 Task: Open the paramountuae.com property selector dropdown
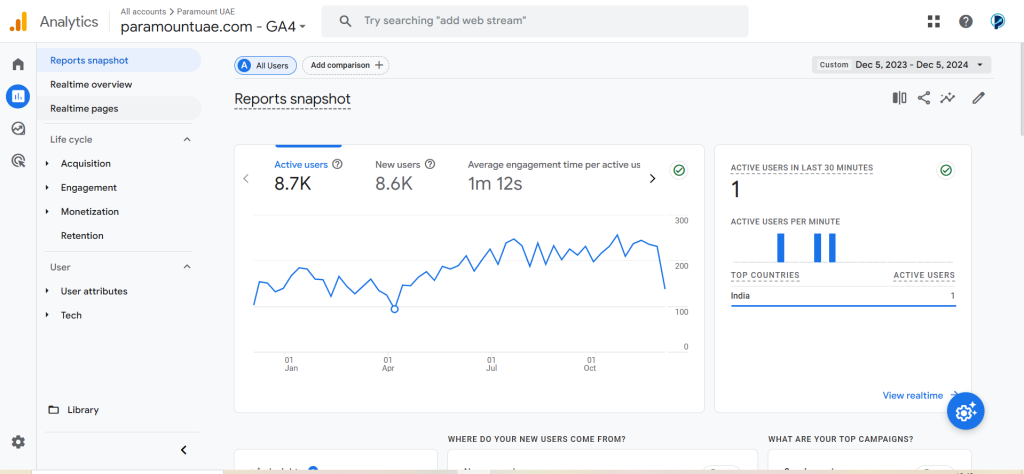pos(213,27)
